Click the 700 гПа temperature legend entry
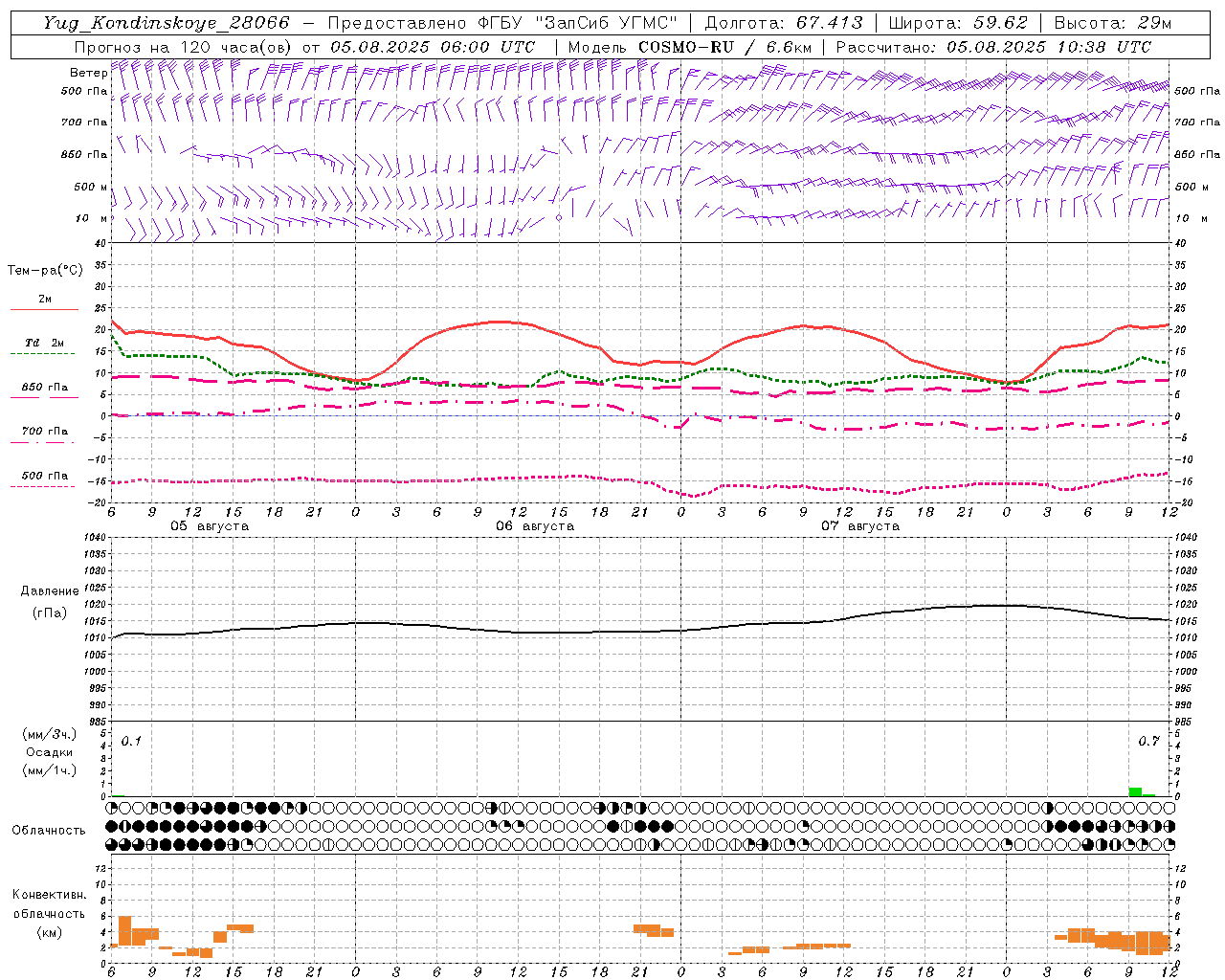Viewport: 1225px width, 980px height. tap(44, 432)
